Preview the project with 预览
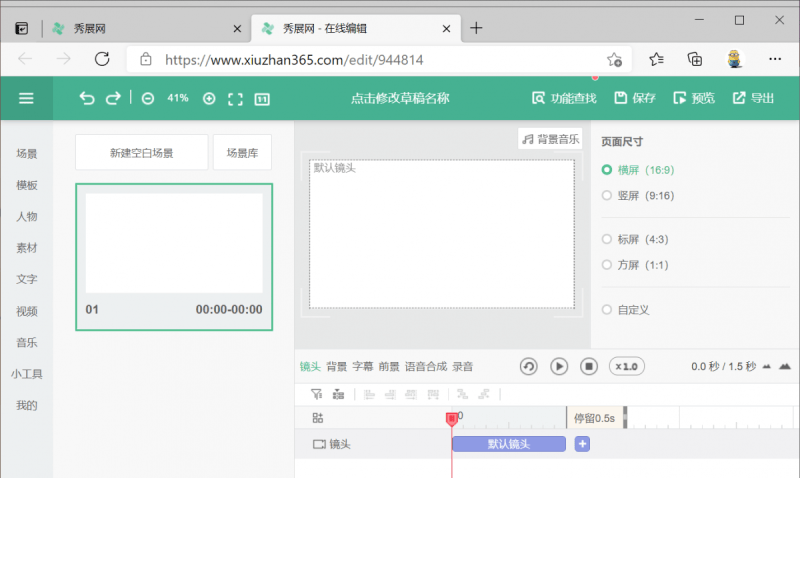Viewport: 800px width, 580px height. [694, 98]
